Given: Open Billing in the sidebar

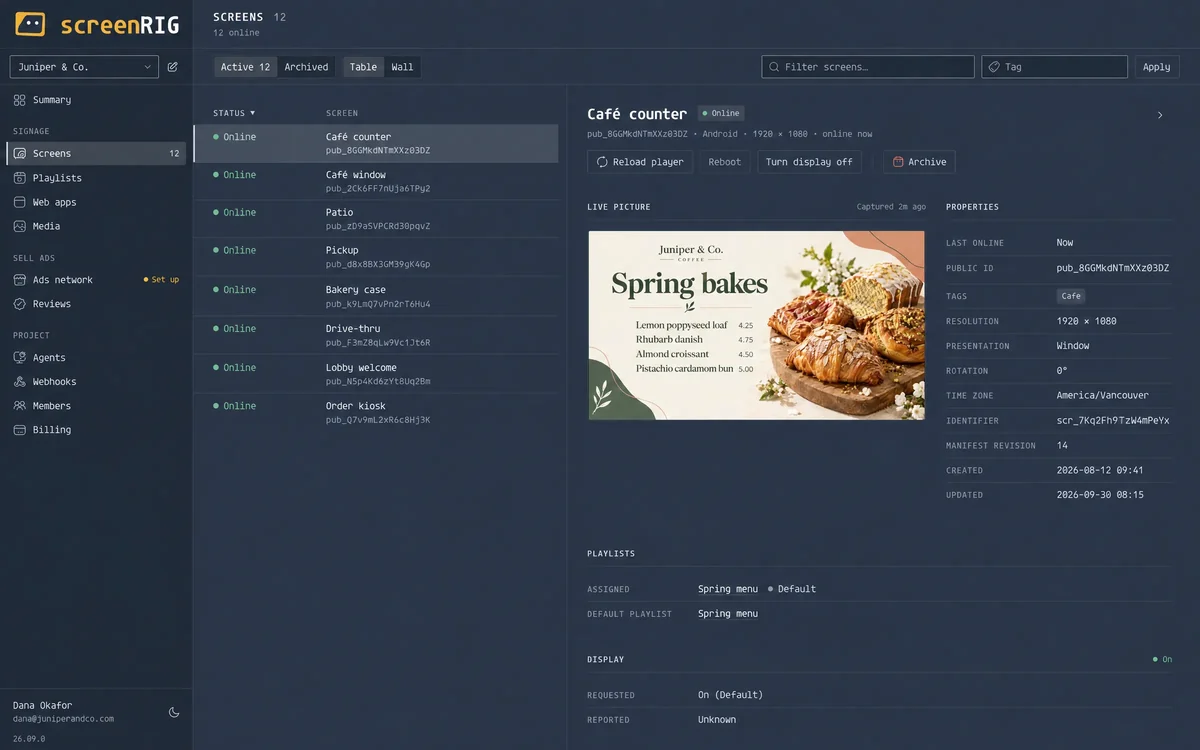Looking at the screenshot, I should click(x=96, y=430).
